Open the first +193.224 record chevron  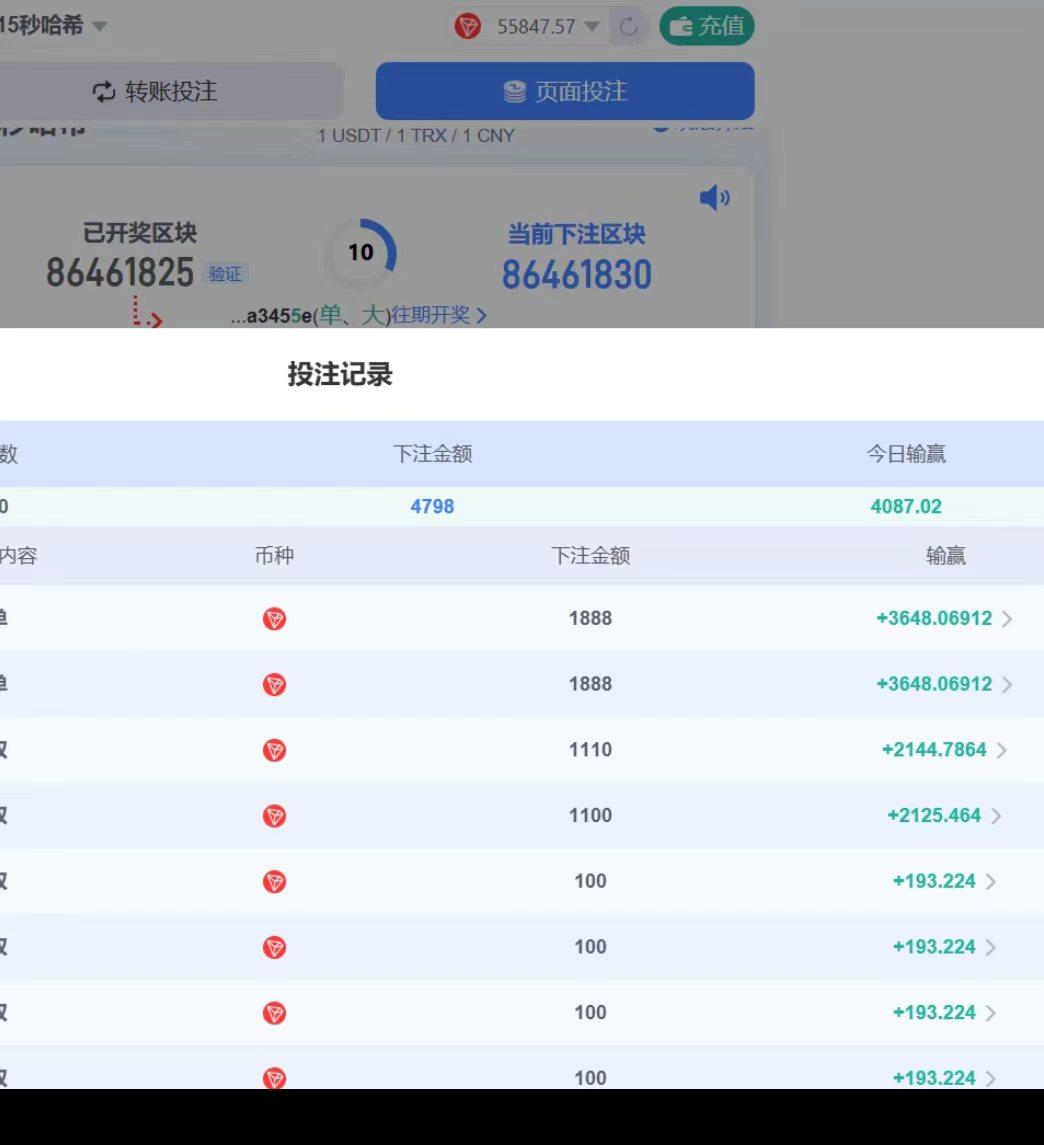[x=991, y=881]
